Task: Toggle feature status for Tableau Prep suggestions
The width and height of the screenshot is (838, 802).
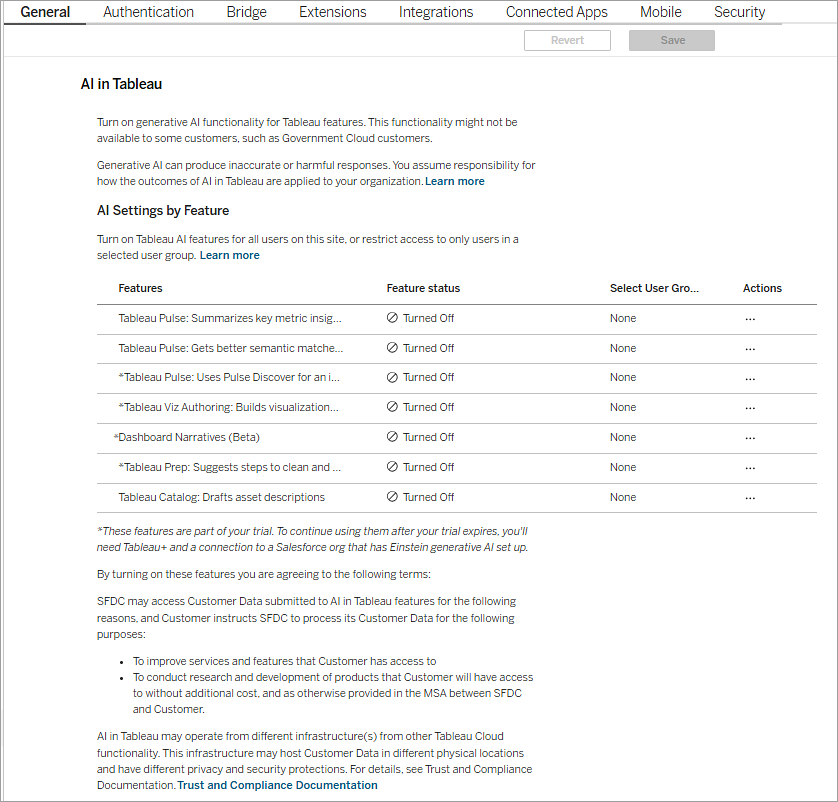Action: 393,467
